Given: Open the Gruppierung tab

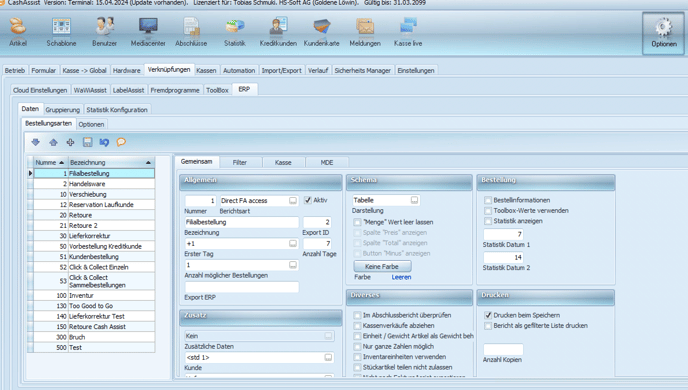Looking at the screenshot, I should (x=63, y=110).
